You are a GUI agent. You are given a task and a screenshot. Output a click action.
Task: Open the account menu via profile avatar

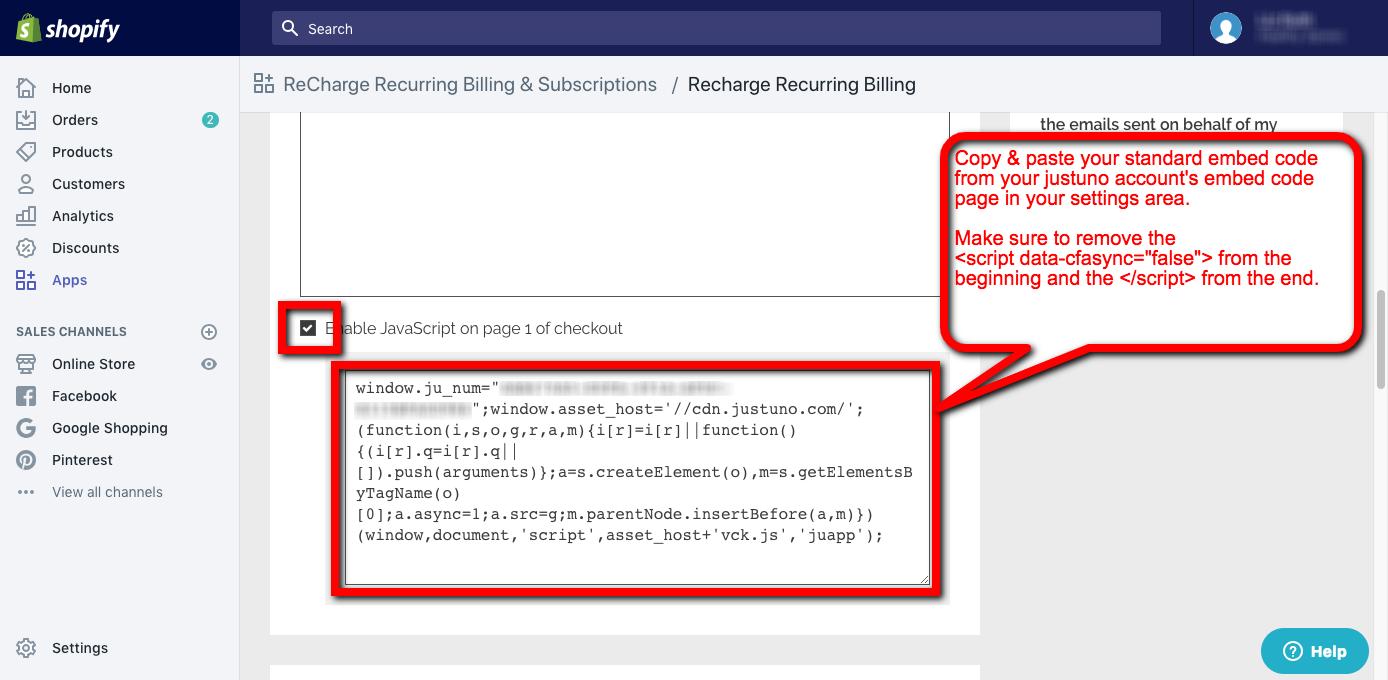tap(1225, 27)
